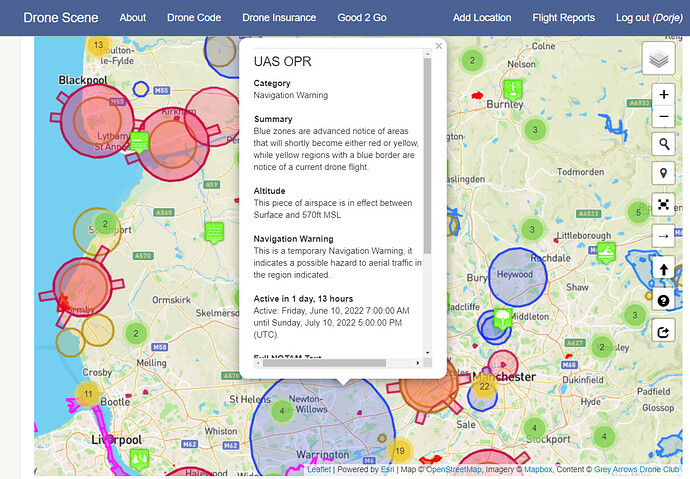Click the popup horizontal scrollbar thumb
Screen dimensions: 690x479
324,363
